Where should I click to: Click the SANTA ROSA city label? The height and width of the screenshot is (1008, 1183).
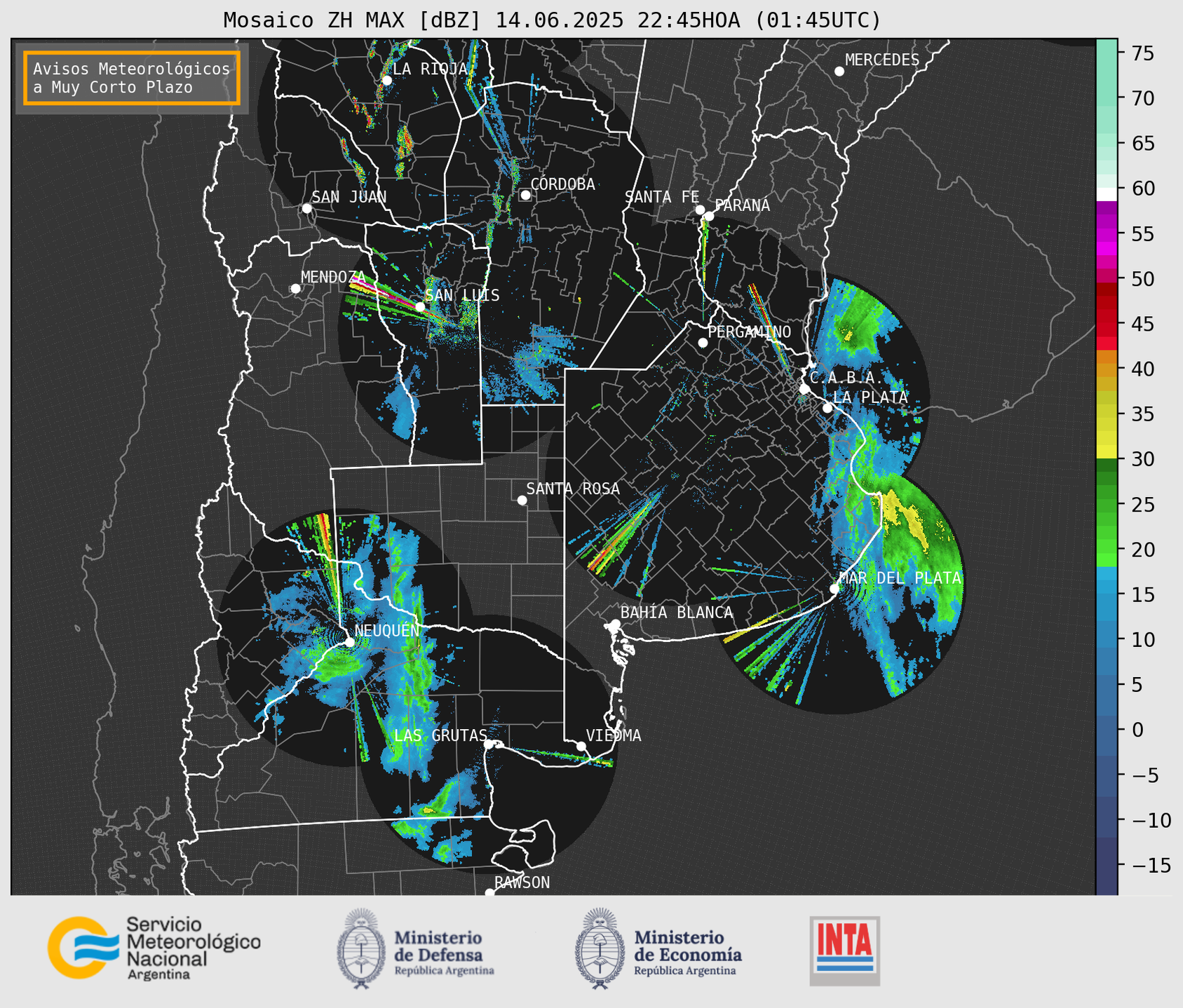[x=573, y=489]
